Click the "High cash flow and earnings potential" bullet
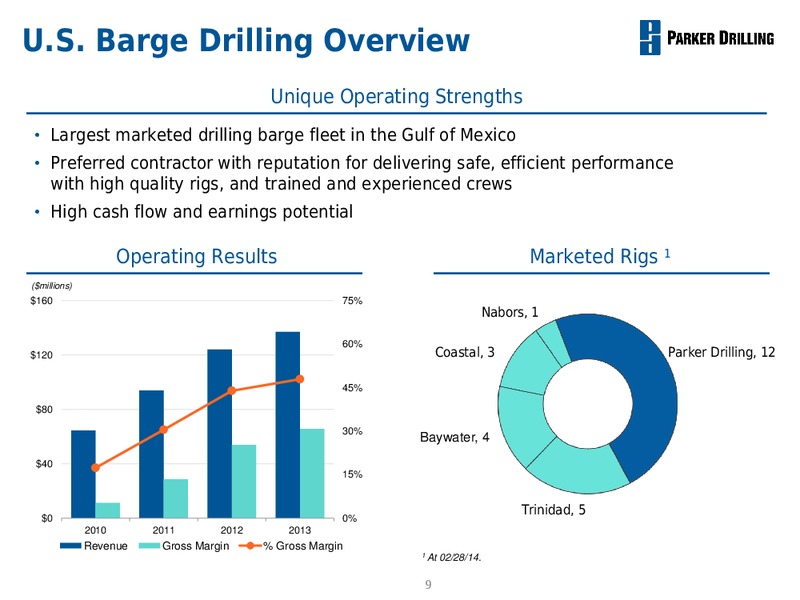 [x=202, y=211]
